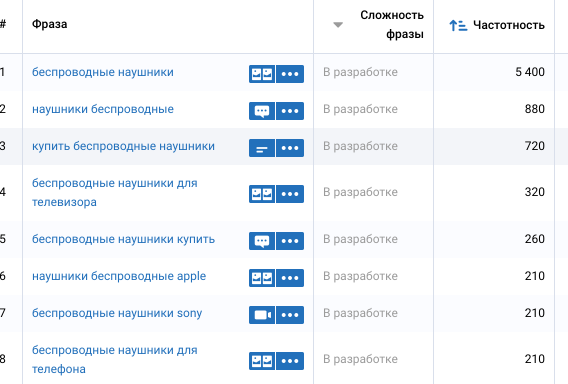Click images icon for 'беспроводные наушники для телевизора'
The height and width of the screenshot is (384, 568).
(x=262, y=194)
